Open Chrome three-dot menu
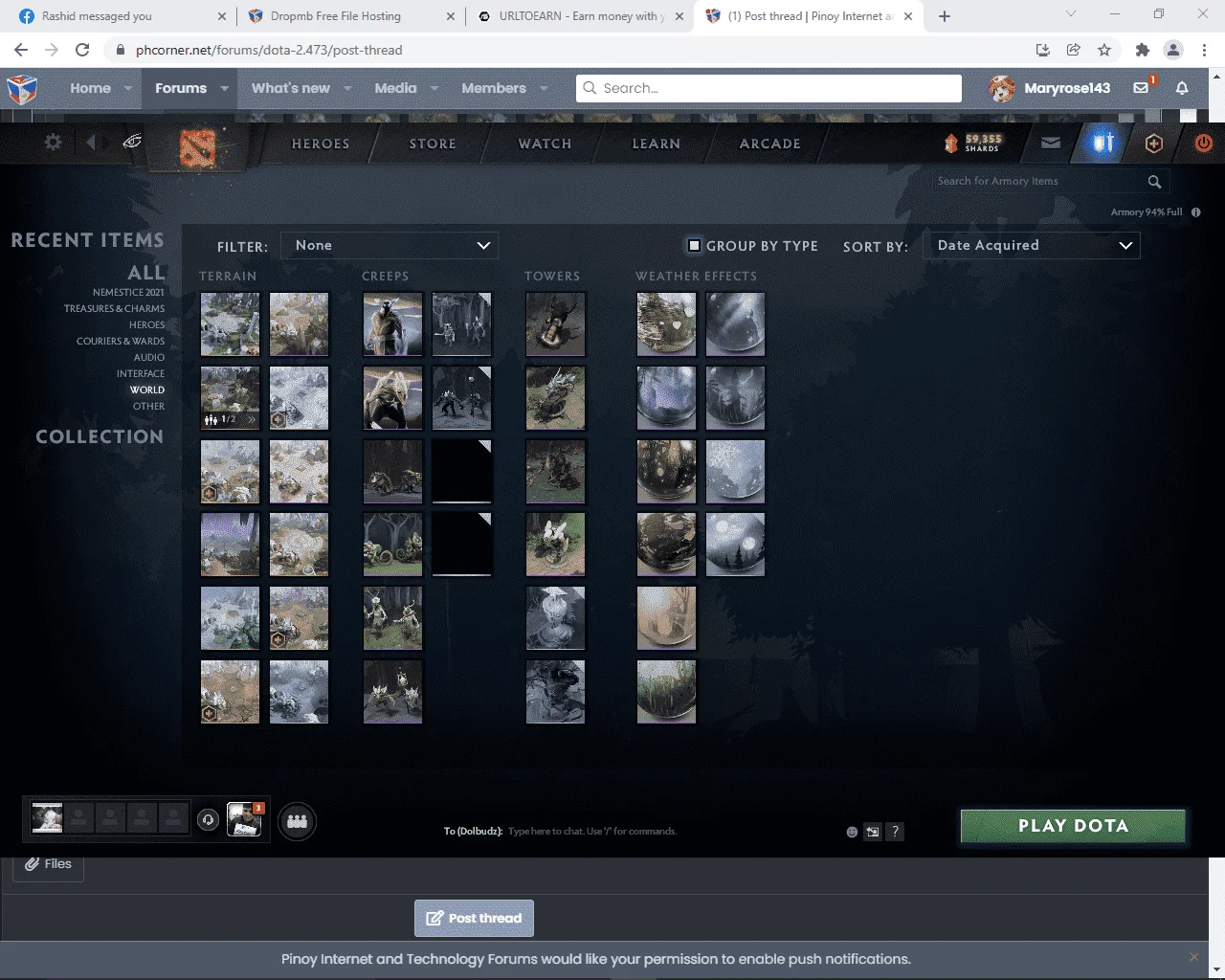 pos(1203,50)
